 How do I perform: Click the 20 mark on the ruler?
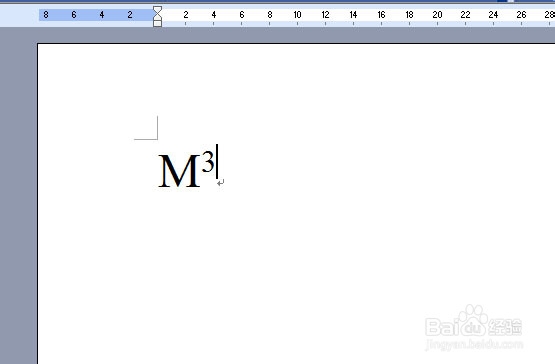click(x=437, y=15)
